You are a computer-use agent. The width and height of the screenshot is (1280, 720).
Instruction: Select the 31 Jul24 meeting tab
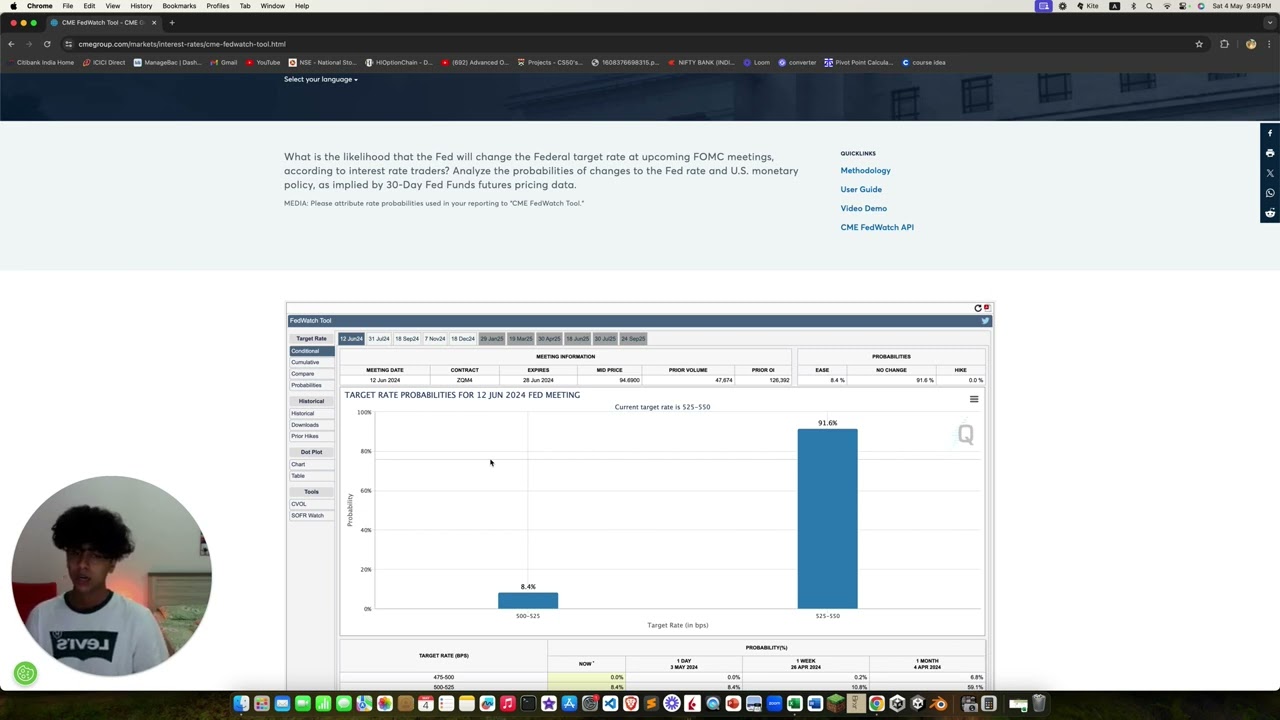point(379,338)
